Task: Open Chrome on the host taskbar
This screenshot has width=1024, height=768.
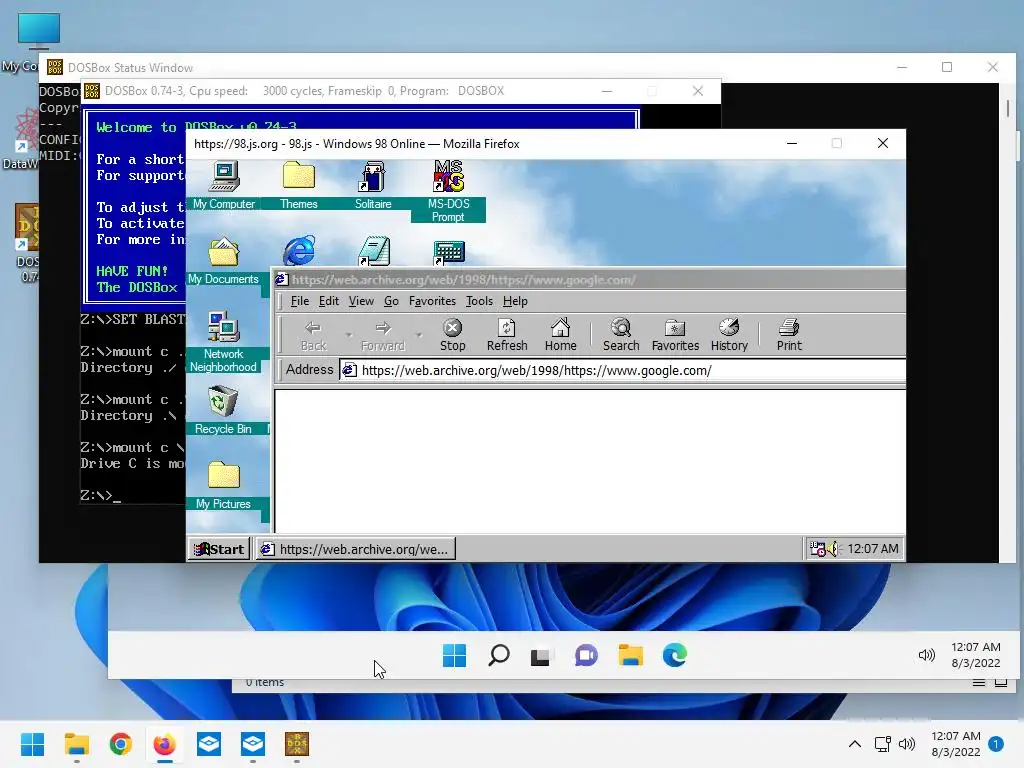Action: (x=121, y=744)
